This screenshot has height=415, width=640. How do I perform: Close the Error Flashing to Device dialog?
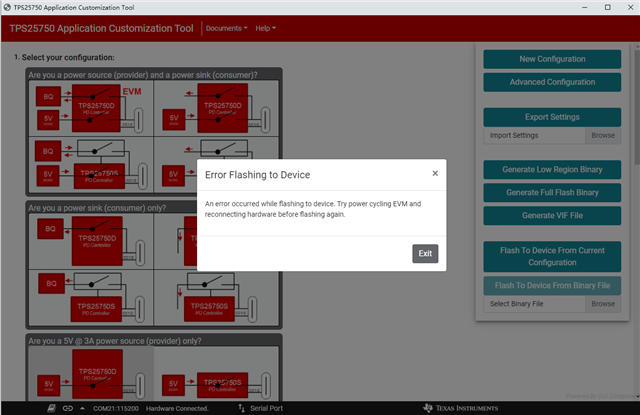[x=435, y=173]
